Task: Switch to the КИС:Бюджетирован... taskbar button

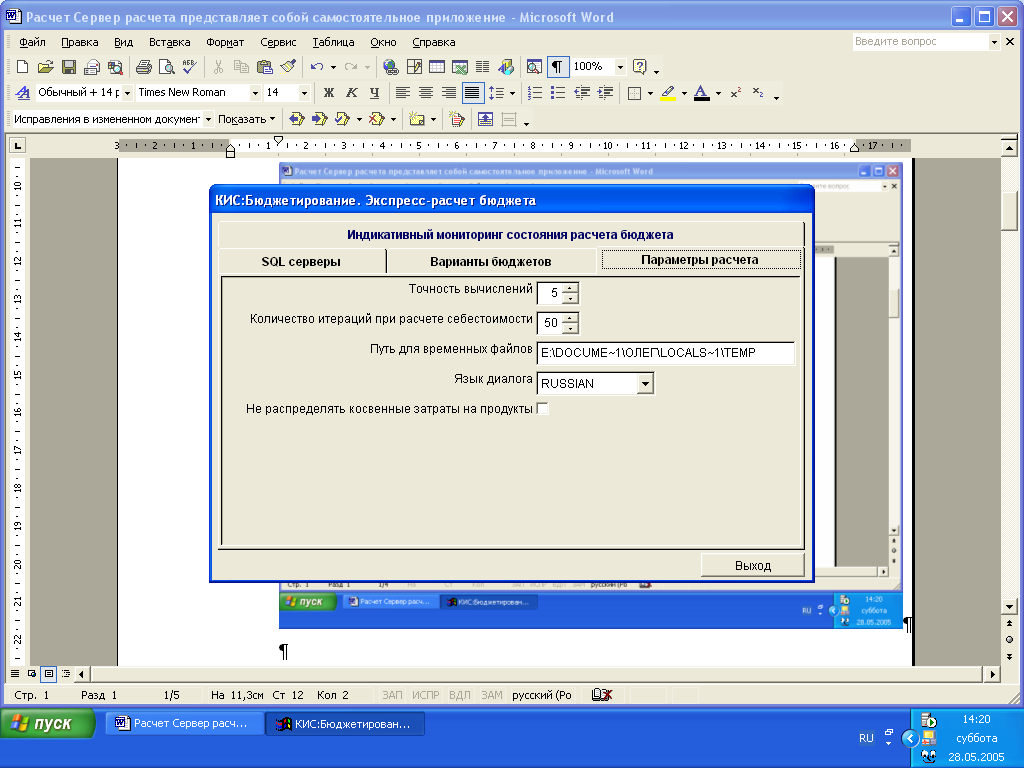Action: click(345, 724)
